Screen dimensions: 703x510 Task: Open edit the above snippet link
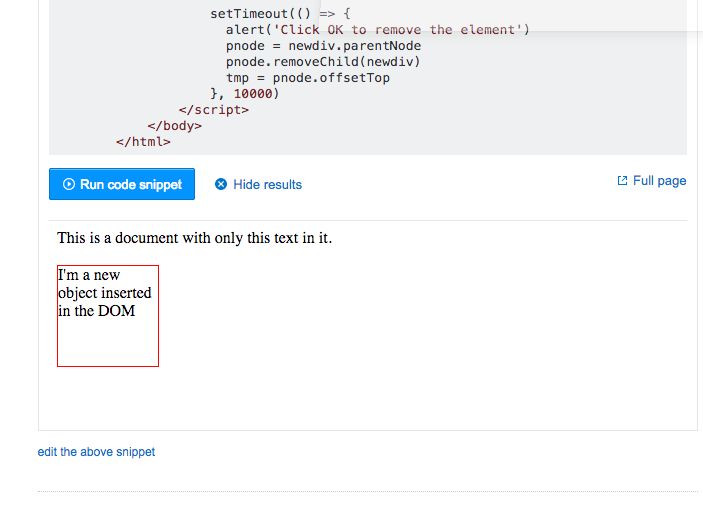(96, 452)
